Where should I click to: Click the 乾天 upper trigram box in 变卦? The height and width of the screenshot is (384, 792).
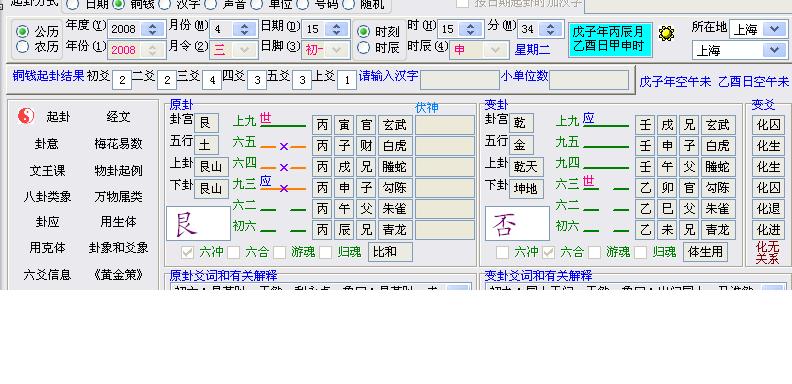coord(526,166)
